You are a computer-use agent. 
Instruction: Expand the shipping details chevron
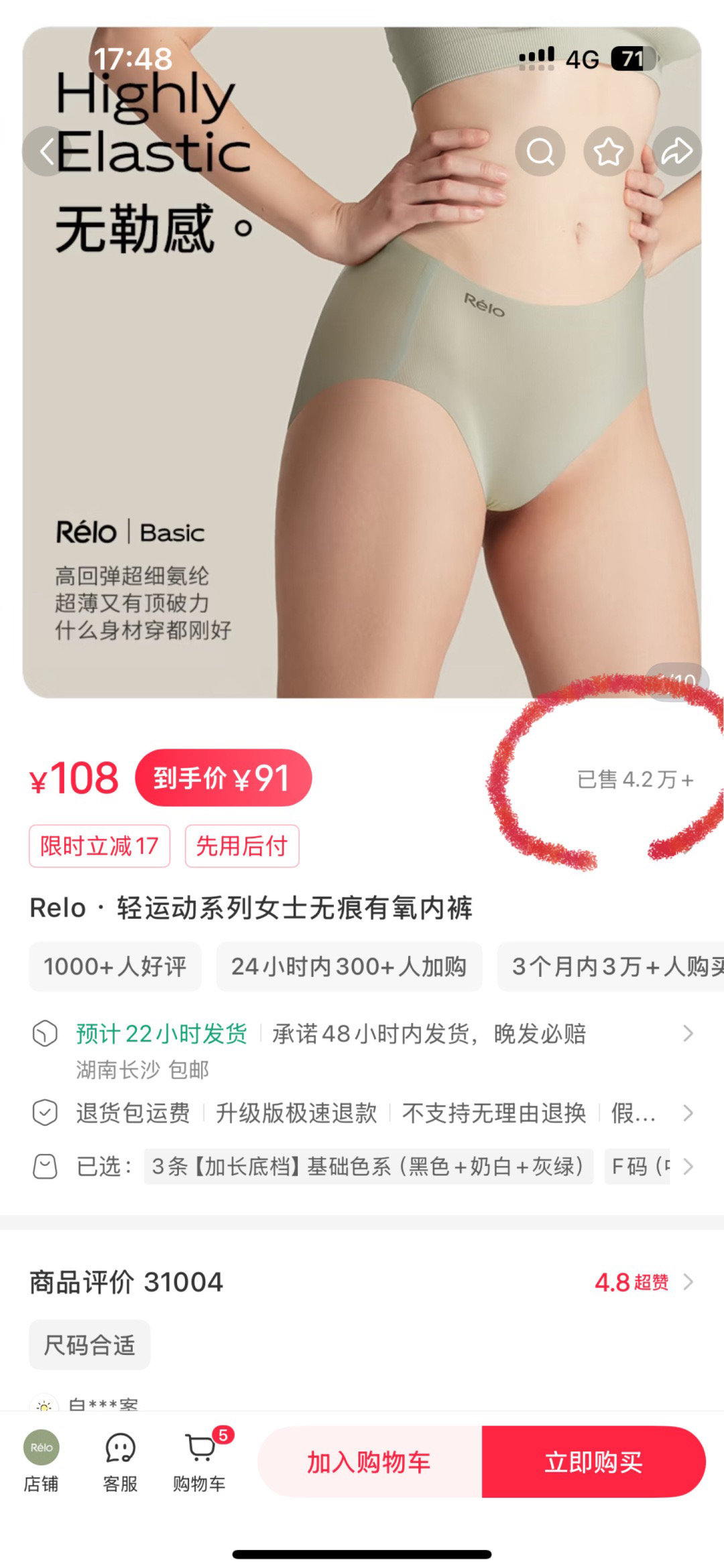click(688, 1033)
